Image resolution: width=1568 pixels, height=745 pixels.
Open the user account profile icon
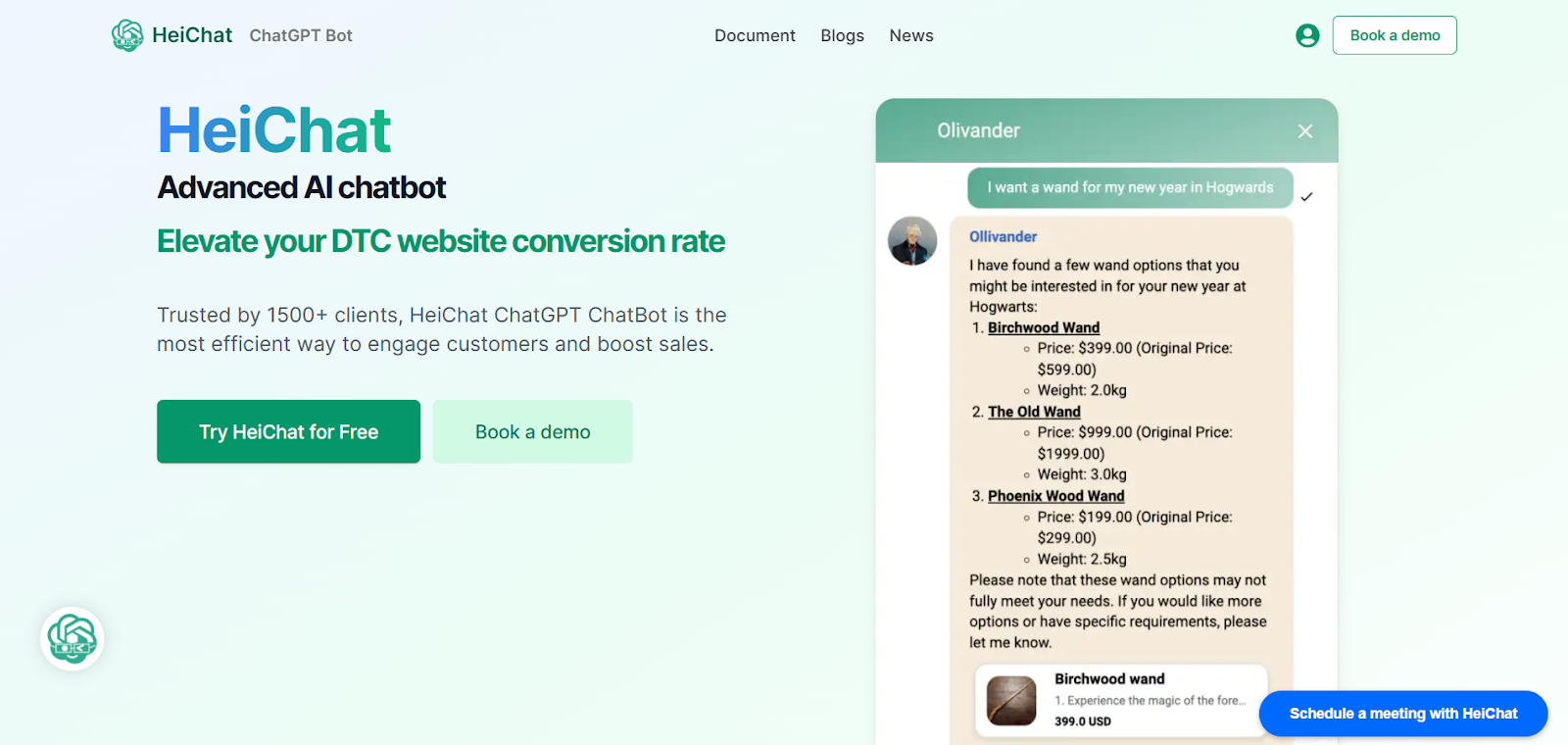click(x=1307, y=35)
